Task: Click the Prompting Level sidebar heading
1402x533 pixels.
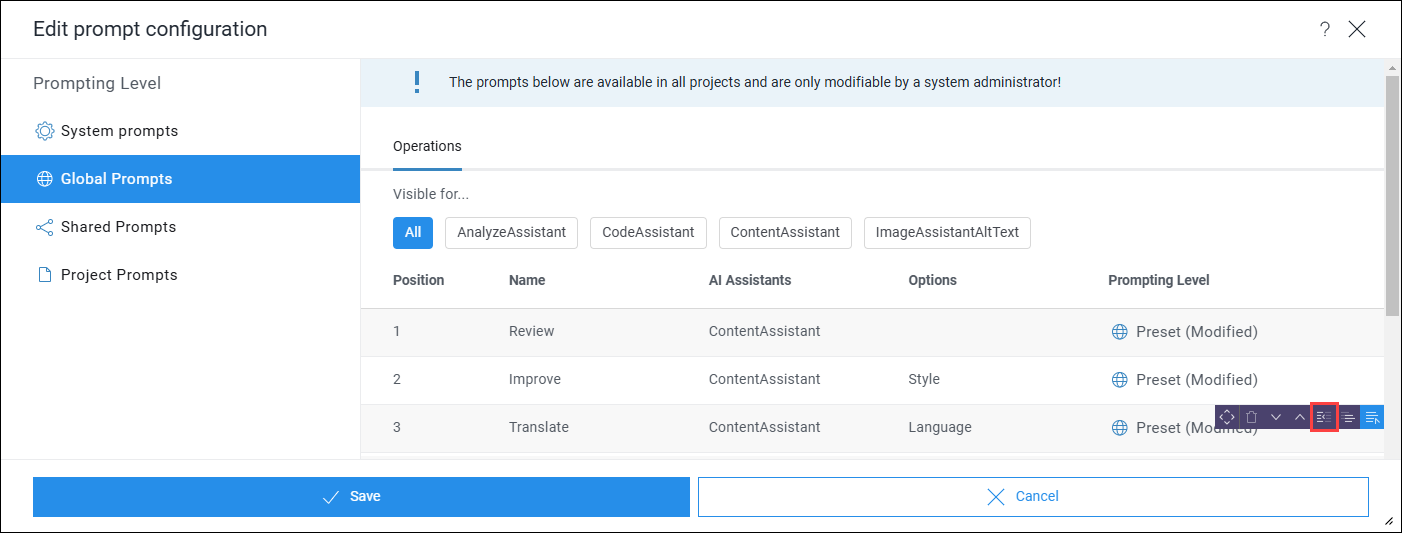Action: point(97,84)
